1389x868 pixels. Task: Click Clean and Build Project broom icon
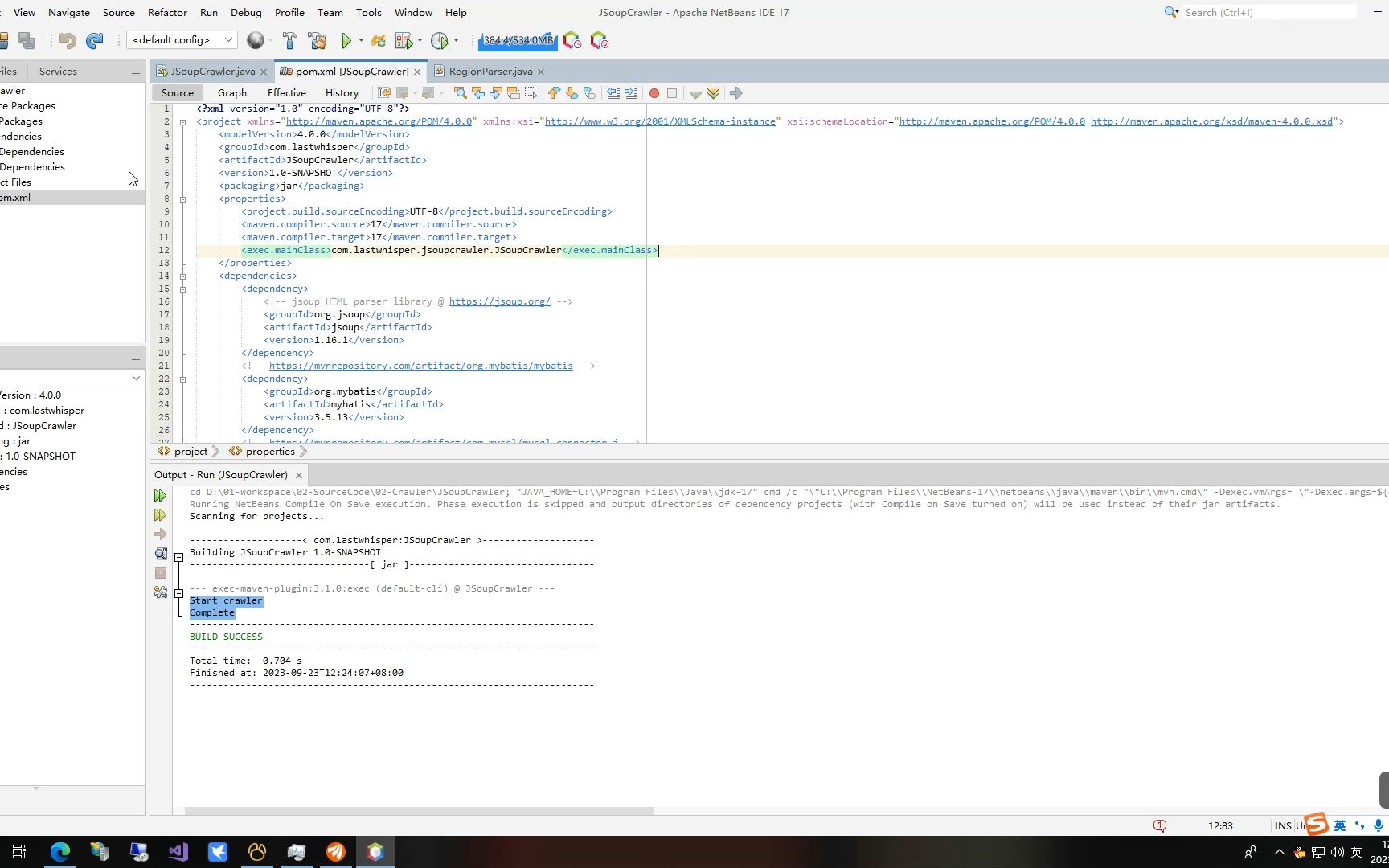[x=318, y=40]
